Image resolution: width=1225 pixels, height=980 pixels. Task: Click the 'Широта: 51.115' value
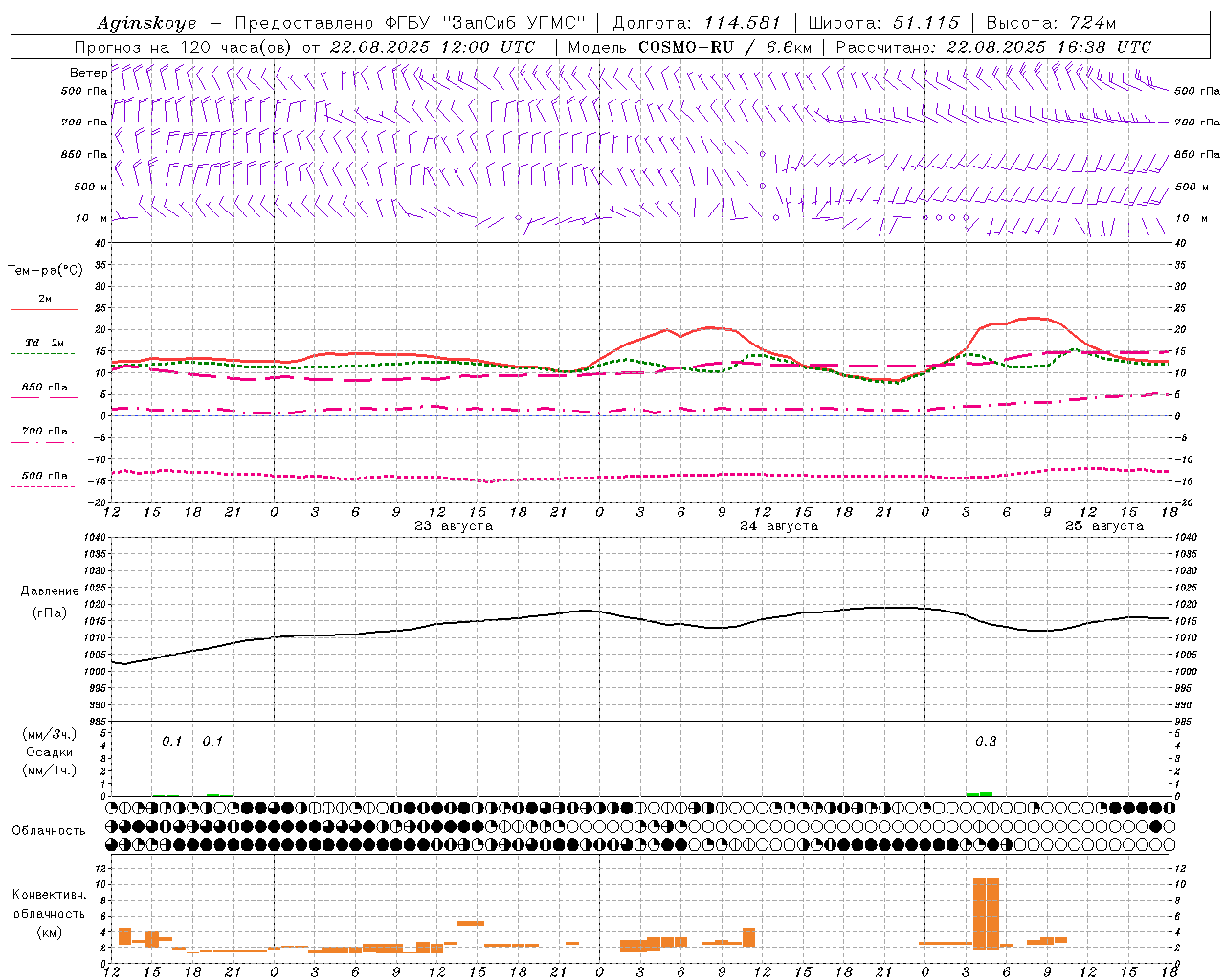tap(883, 23)
